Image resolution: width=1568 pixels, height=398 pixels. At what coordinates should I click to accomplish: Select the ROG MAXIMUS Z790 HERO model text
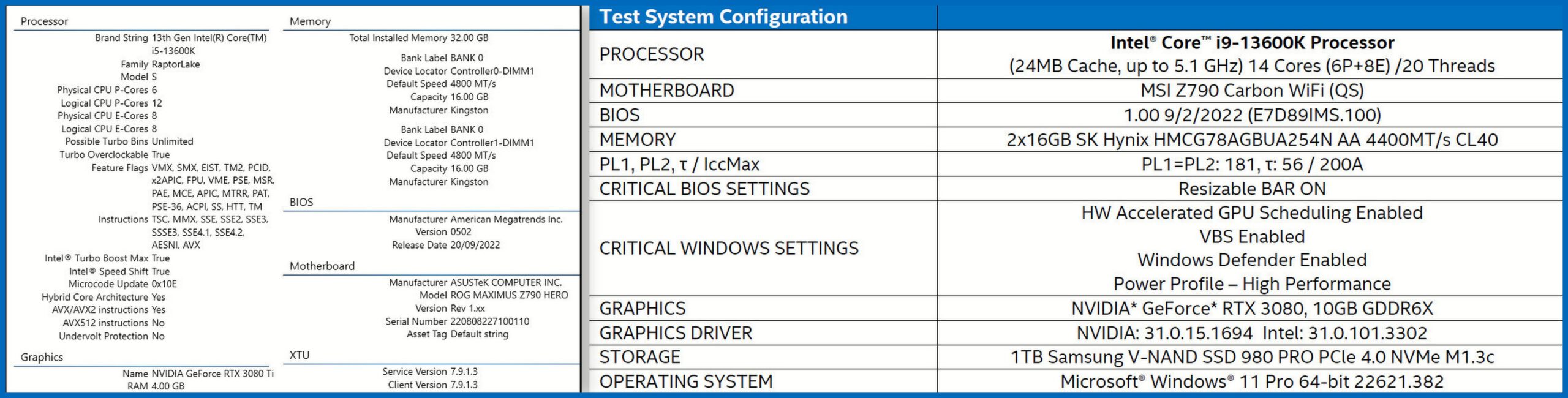[x=509, y=295]
